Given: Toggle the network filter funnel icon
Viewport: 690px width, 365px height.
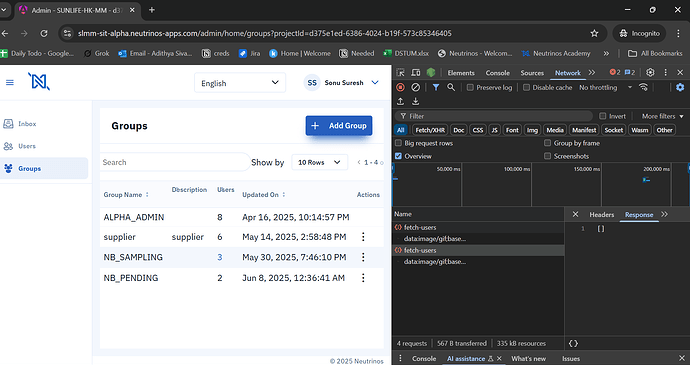Looking at the screenshot, I should click(x=436, y=87).
